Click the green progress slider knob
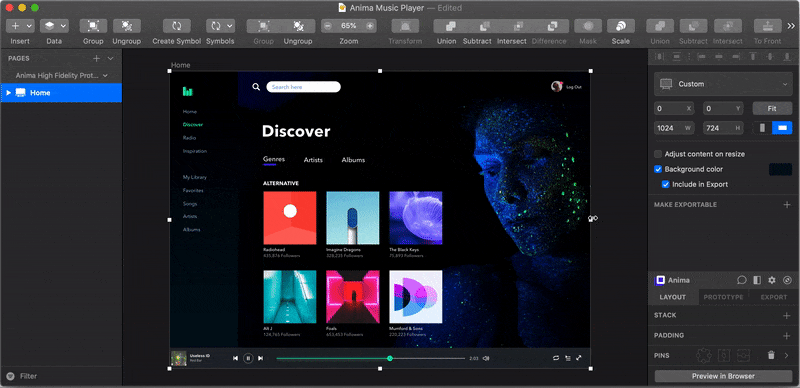The image size is (800, 388). point(390,358)
